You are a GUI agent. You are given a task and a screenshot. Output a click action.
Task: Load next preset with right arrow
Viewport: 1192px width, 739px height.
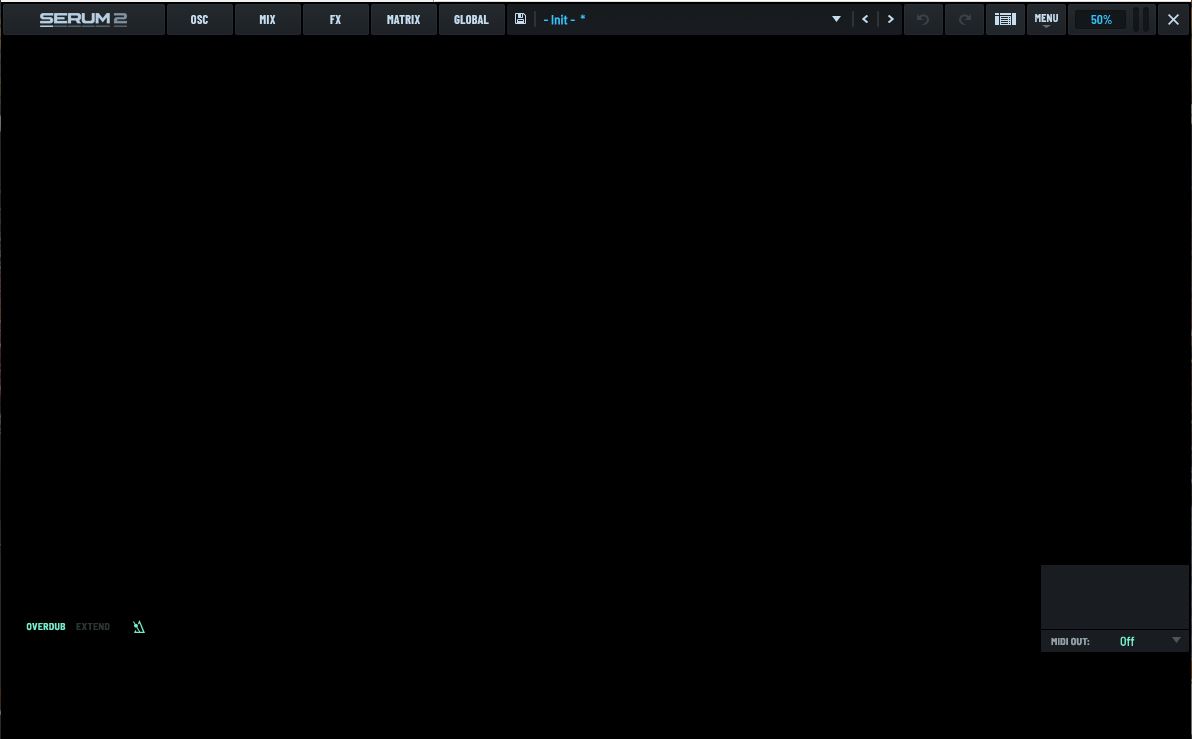[890, 20]
